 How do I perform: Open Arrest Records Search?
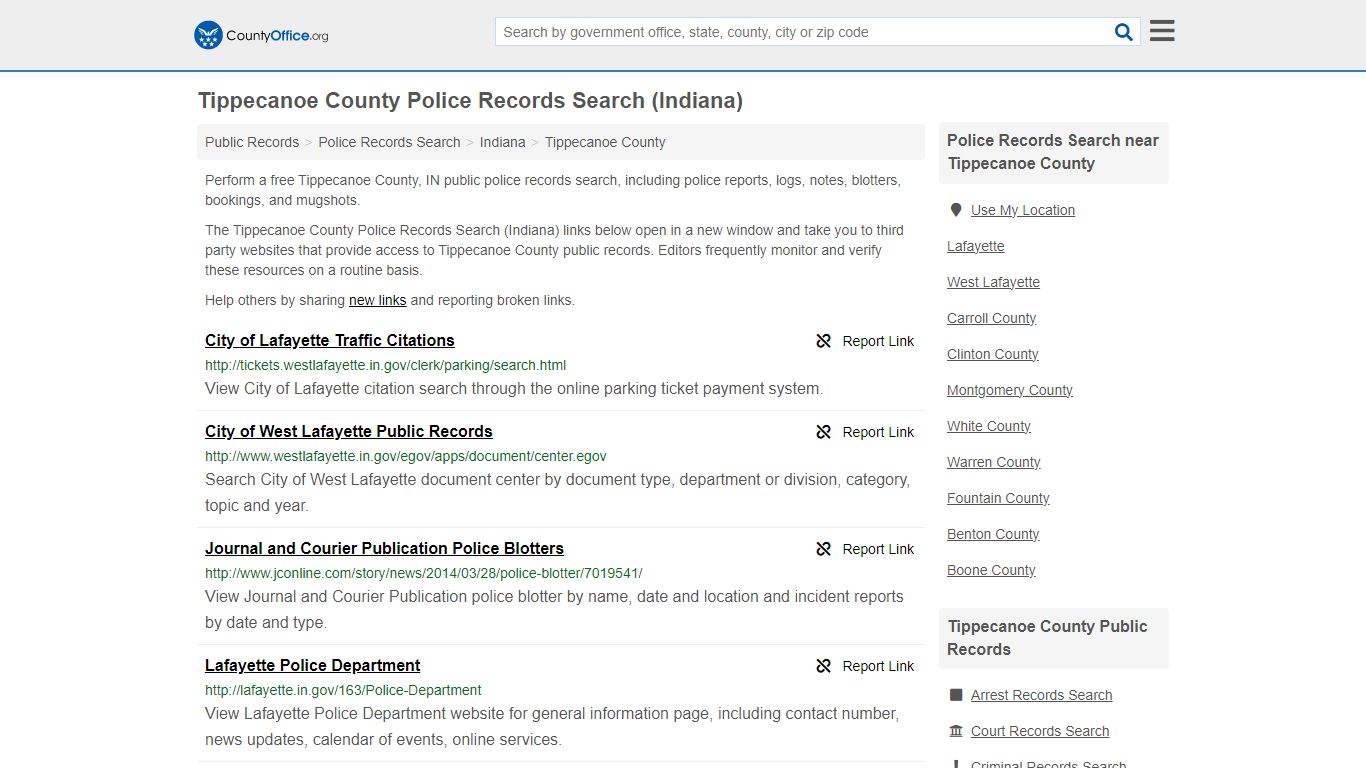pyautogui.click(x=1041, y=695)
